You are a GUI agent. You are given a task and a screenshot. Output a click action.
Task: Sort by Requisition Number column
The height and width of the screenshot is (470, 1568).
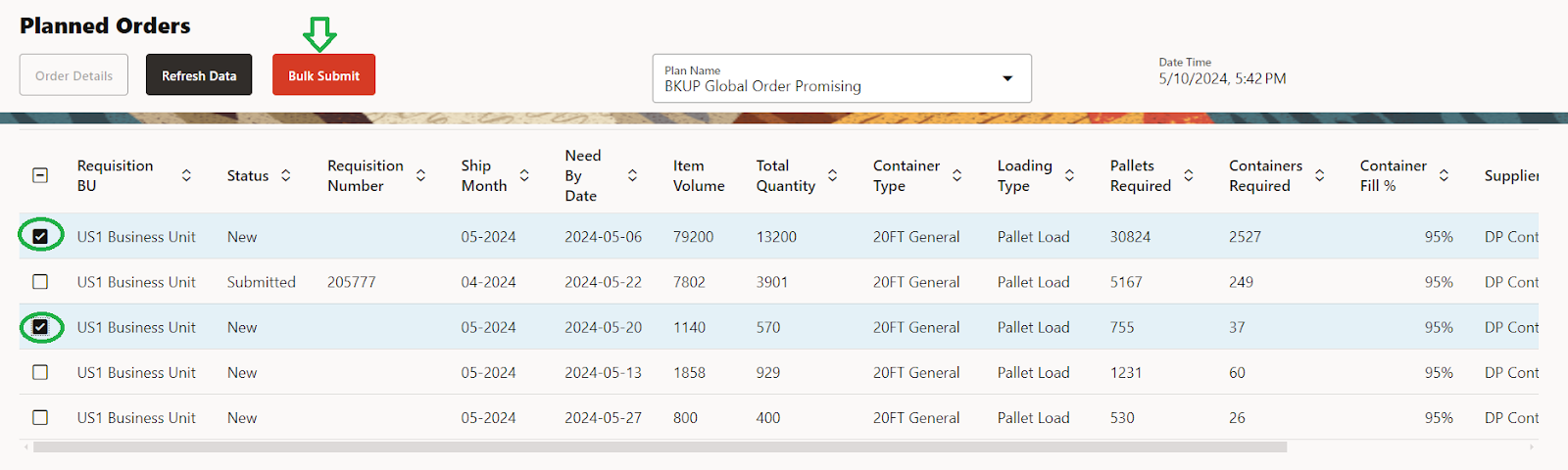coord(420,175)
